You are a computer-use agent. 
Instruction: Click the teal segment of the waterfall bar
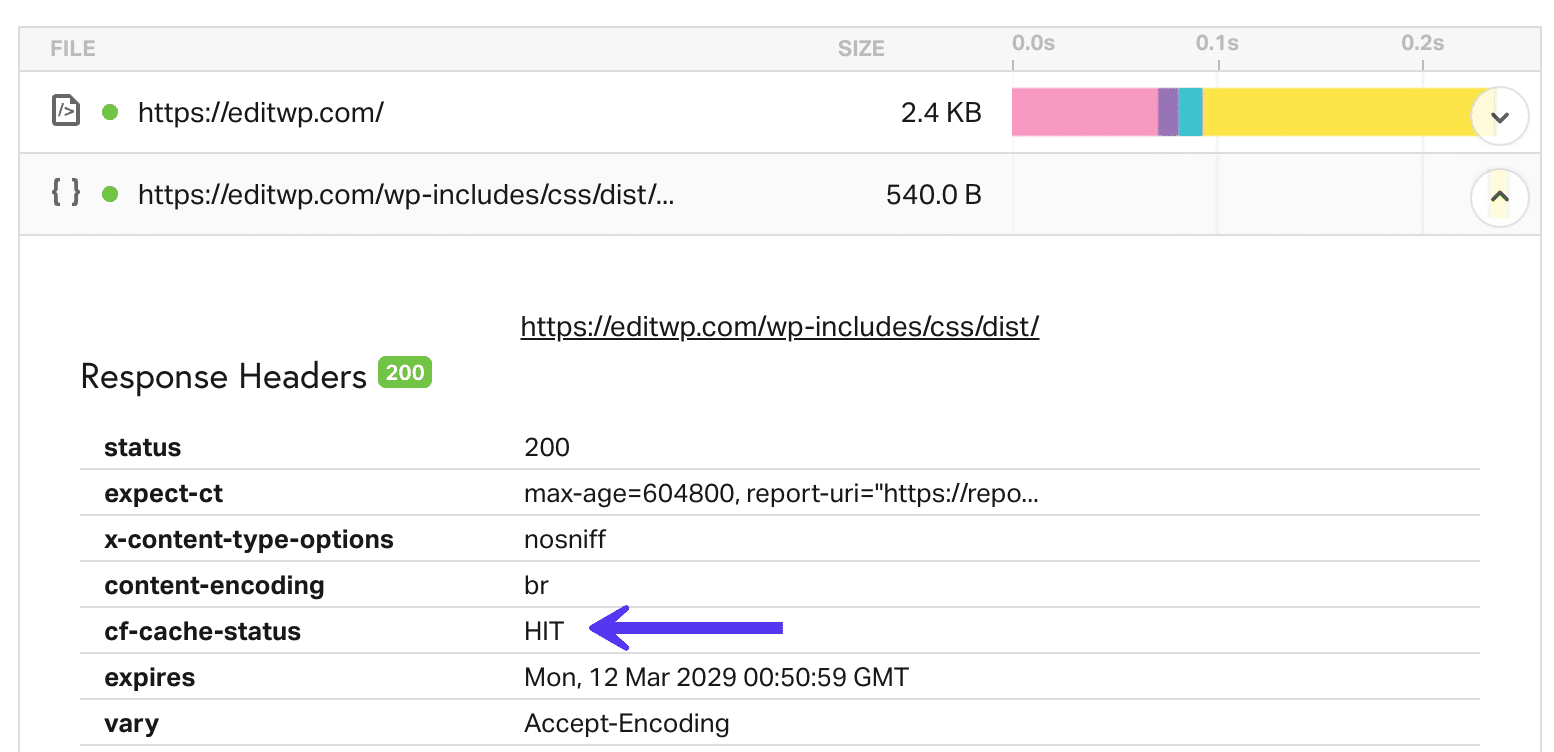[1190, 112]
